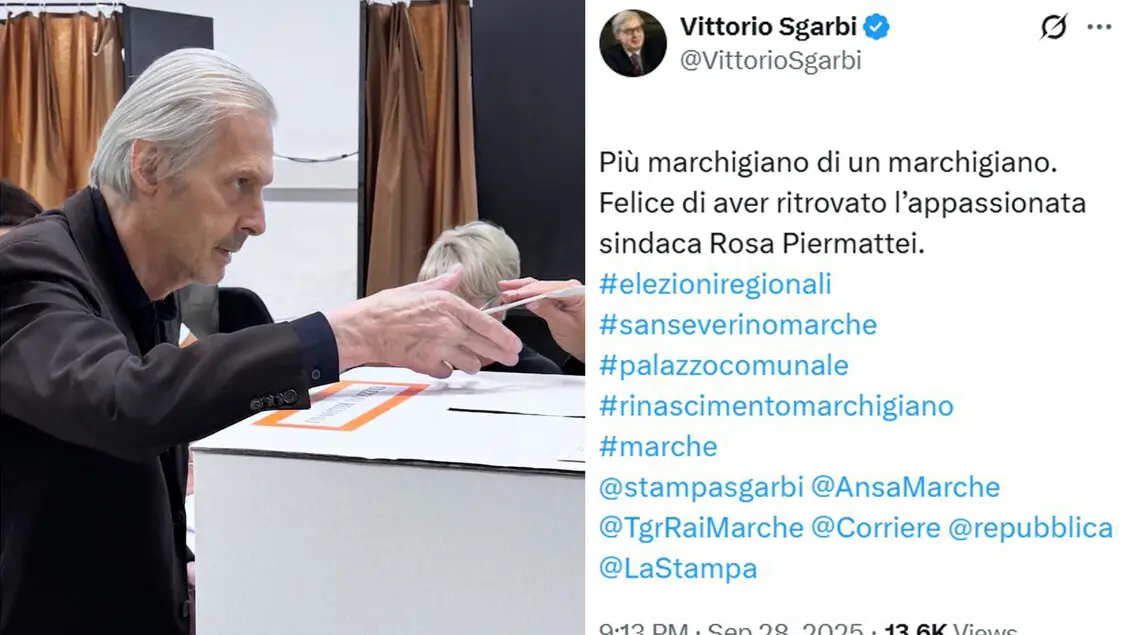Open the @LaStampa mention
1129x635 pixels.
tap(678, 569)
